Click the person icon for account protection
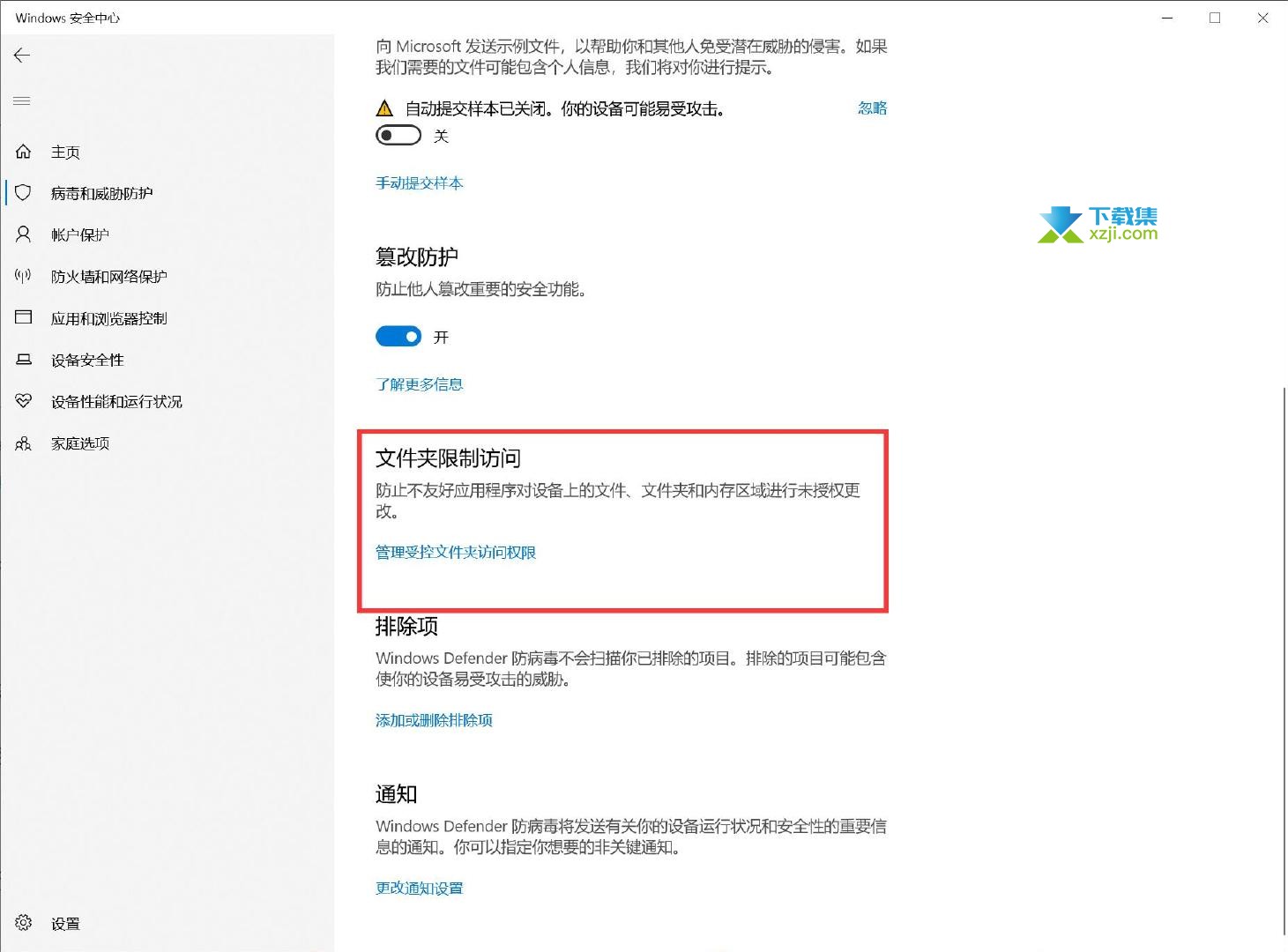Screen dimensions: 1288x952 click(x=24, y=234)
